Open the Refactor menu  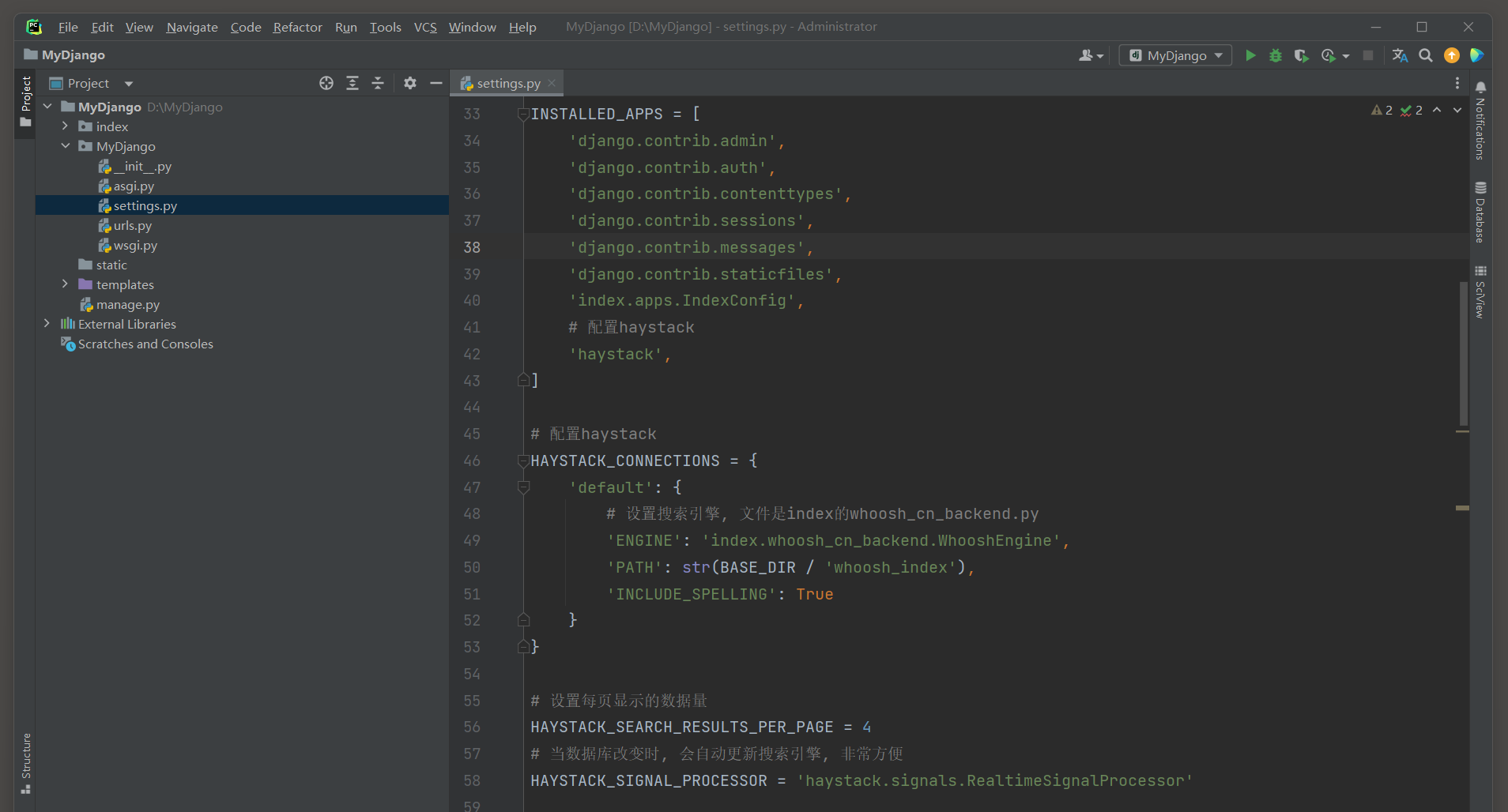click(x=297, y=27)
